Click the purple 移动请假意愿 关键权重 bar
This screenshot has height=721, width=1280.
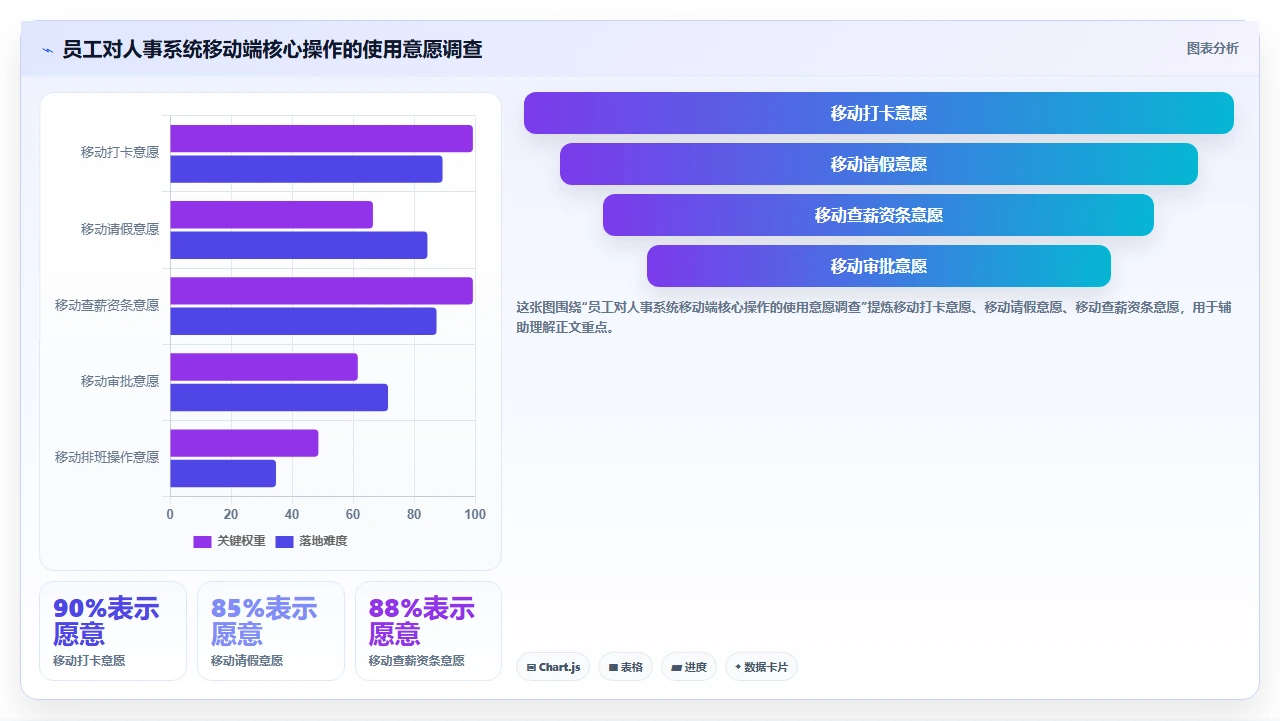[x=271, y=214]
